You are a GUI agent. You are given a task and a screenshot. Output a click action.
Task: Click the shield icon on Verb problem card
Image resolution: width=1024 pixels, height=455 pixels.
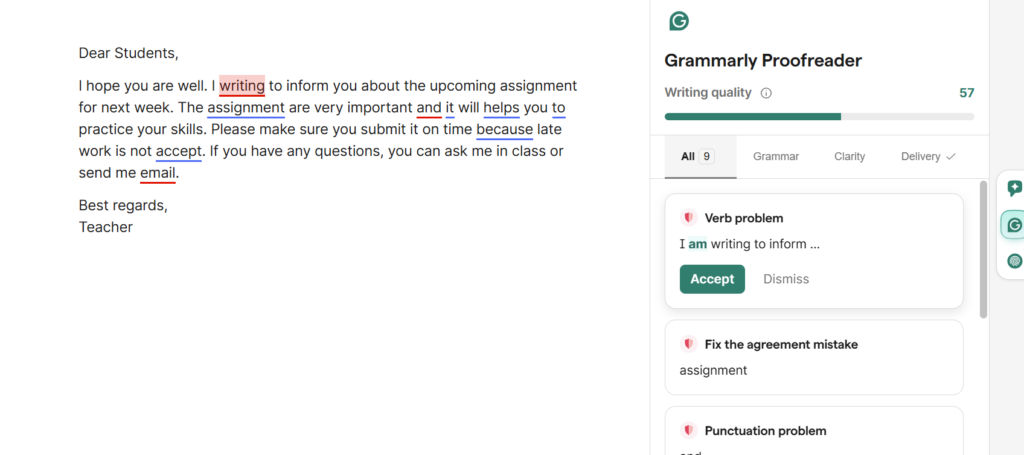688,218
